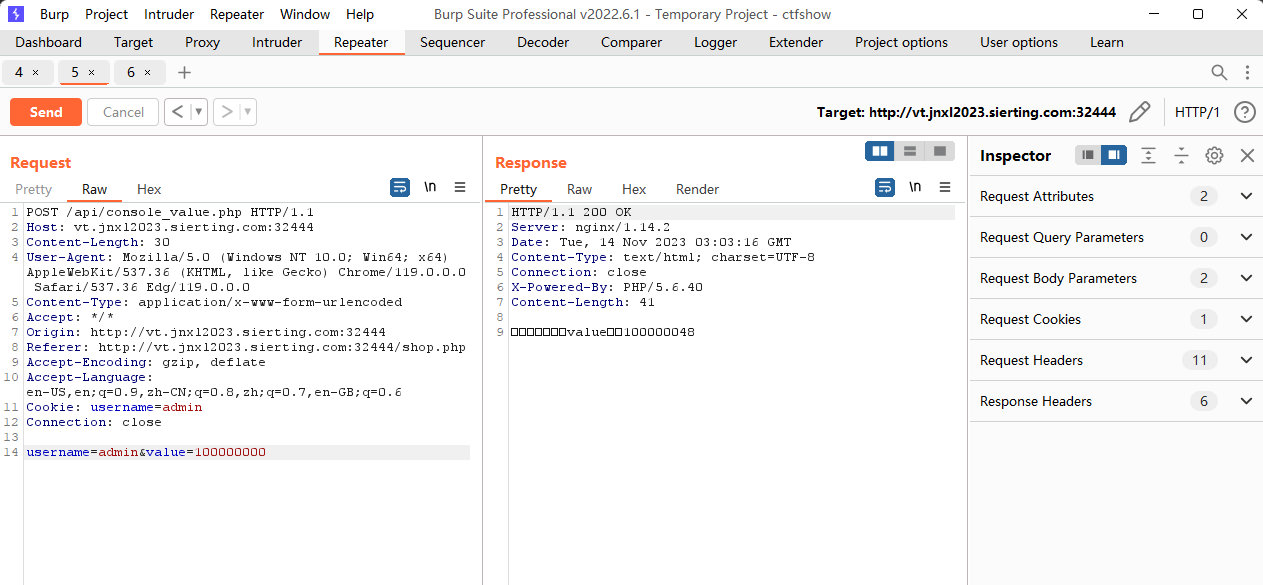Open Inspector settings gear icon
This screenshot has width=1263, height=585.
(x=1214, y=155)
